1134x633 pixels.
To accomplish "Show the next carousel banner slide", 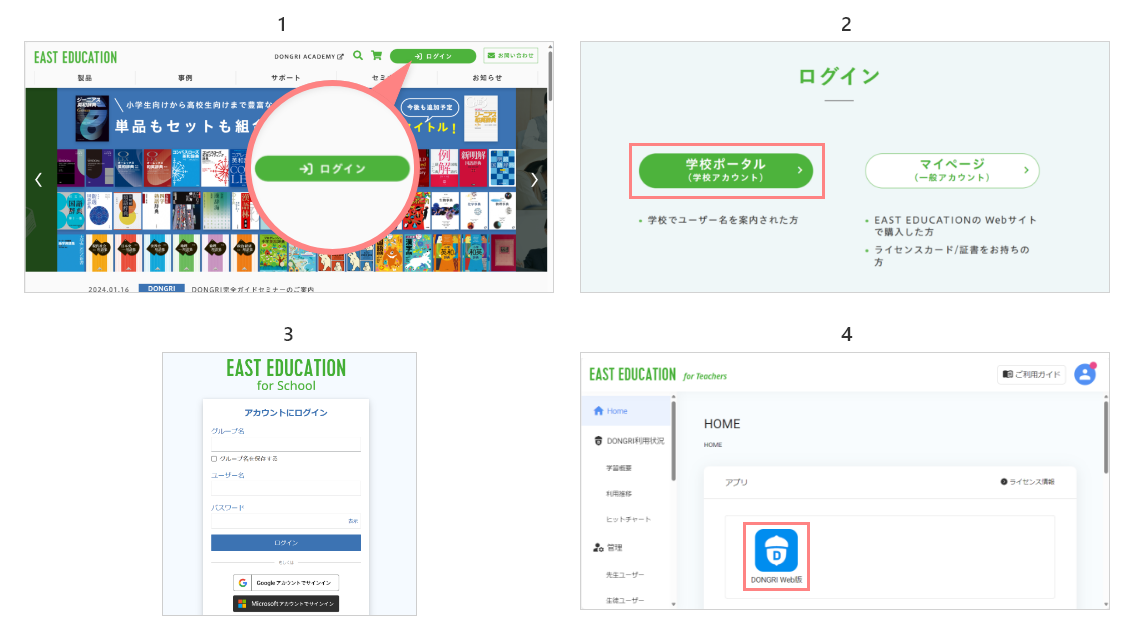I will [534, 179].
